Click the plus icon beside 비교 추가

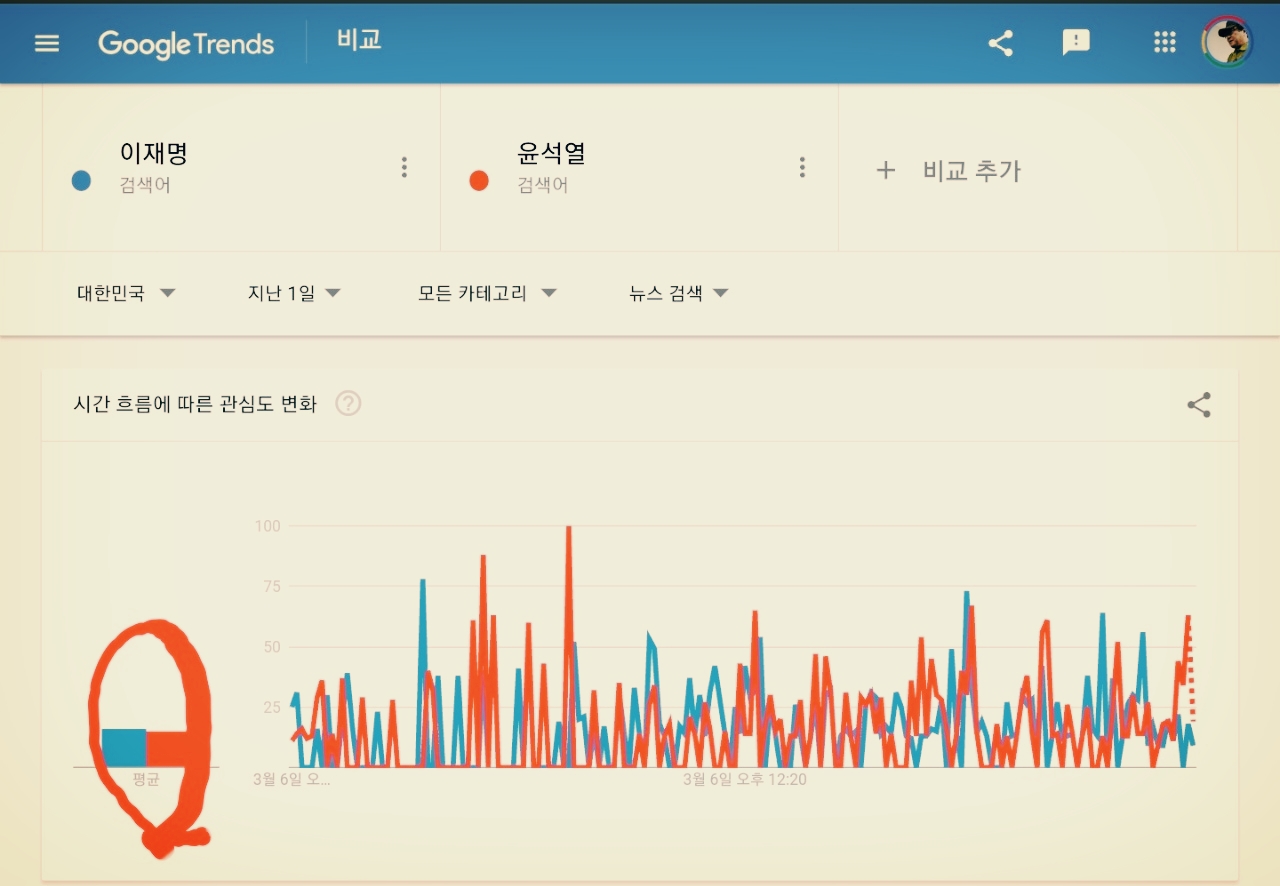[x=885, y=170]
